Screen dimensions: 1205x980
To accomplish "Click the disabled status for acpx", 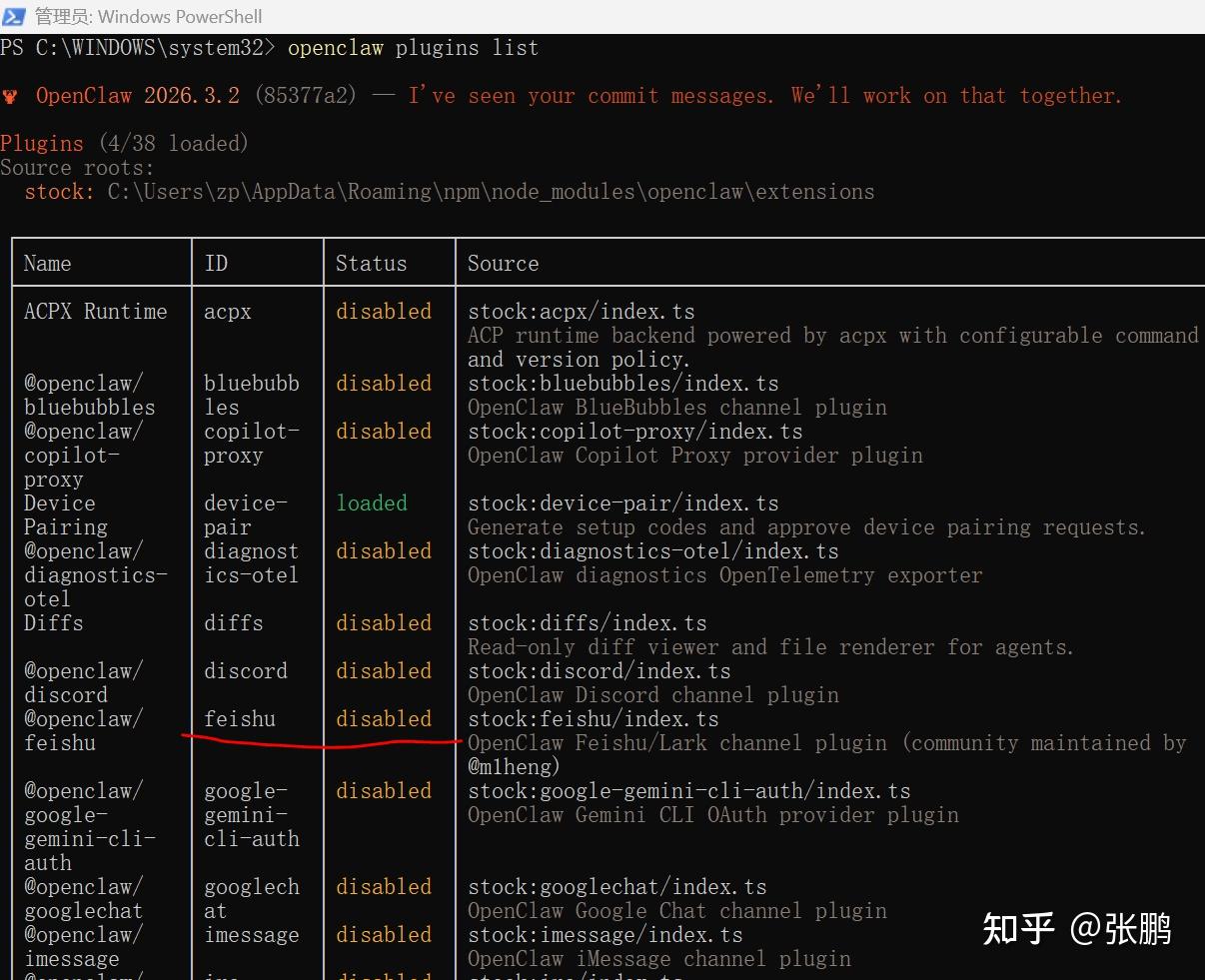I will point(384,312).
